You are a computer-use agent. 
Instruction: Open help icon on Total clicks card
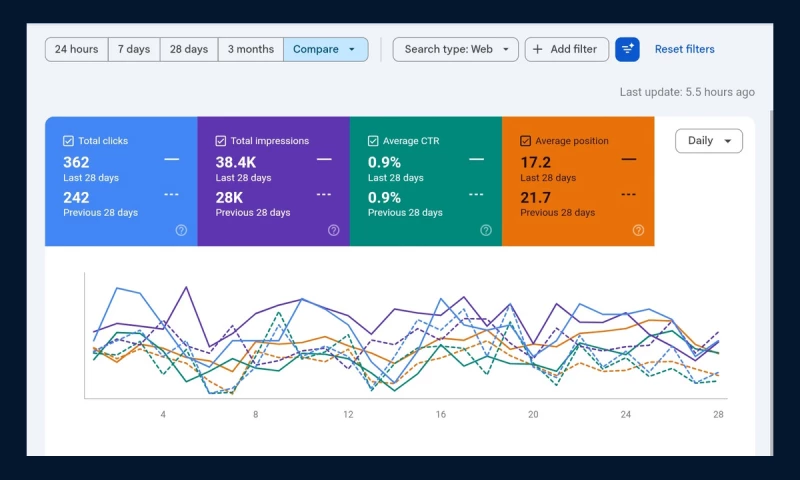click(x=181, y=230)
